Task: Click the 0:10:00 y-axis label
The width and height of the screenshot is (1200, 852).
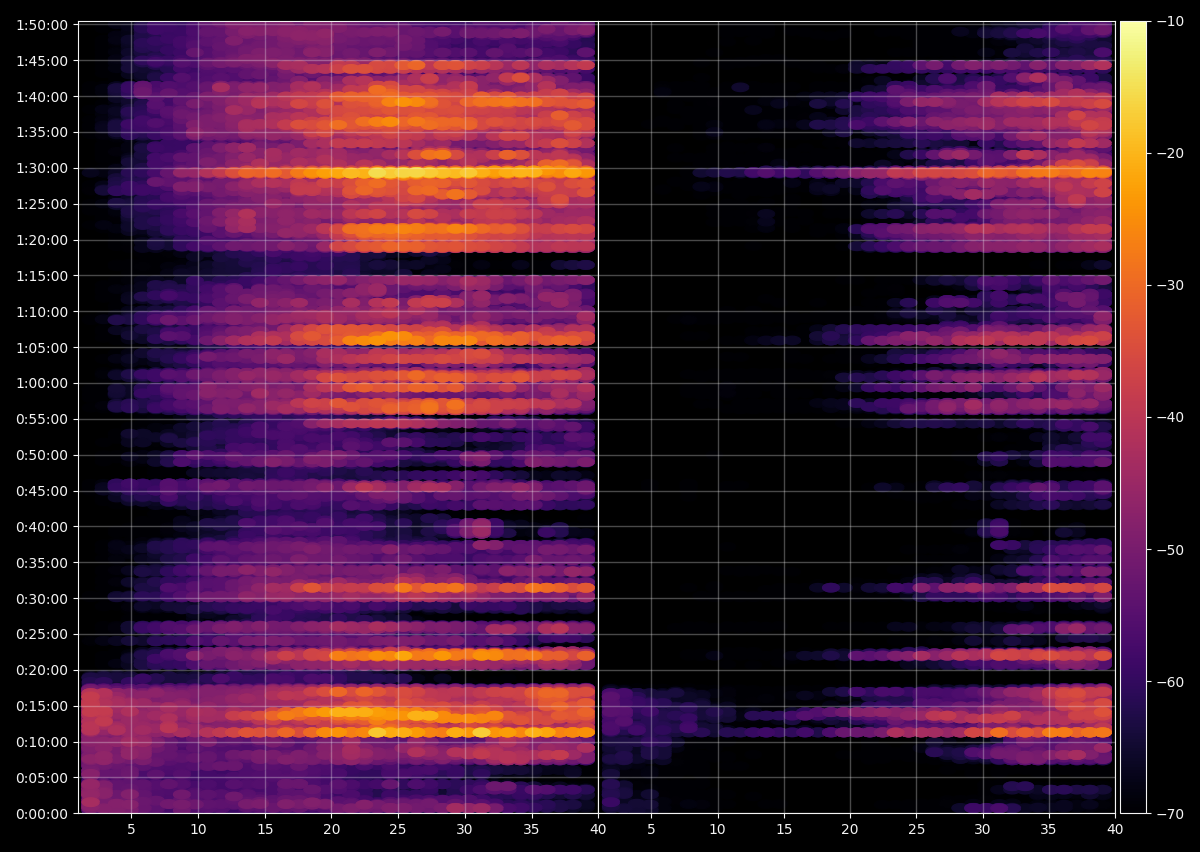Action: 43,741
